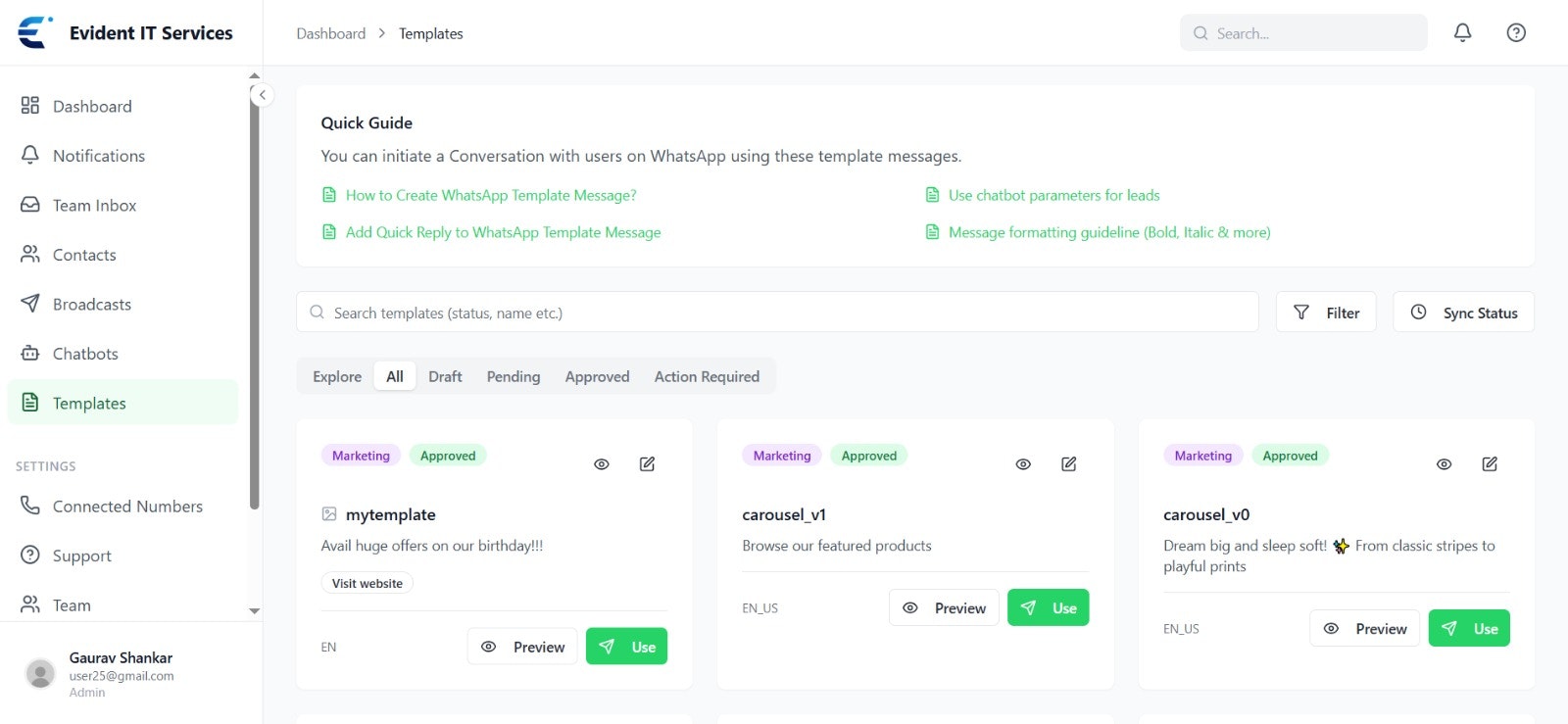This screenshot has height=724, width=1568.
Task: Open 'How to Create WhatsApp Template Message?' link
Action: point(491,196)
